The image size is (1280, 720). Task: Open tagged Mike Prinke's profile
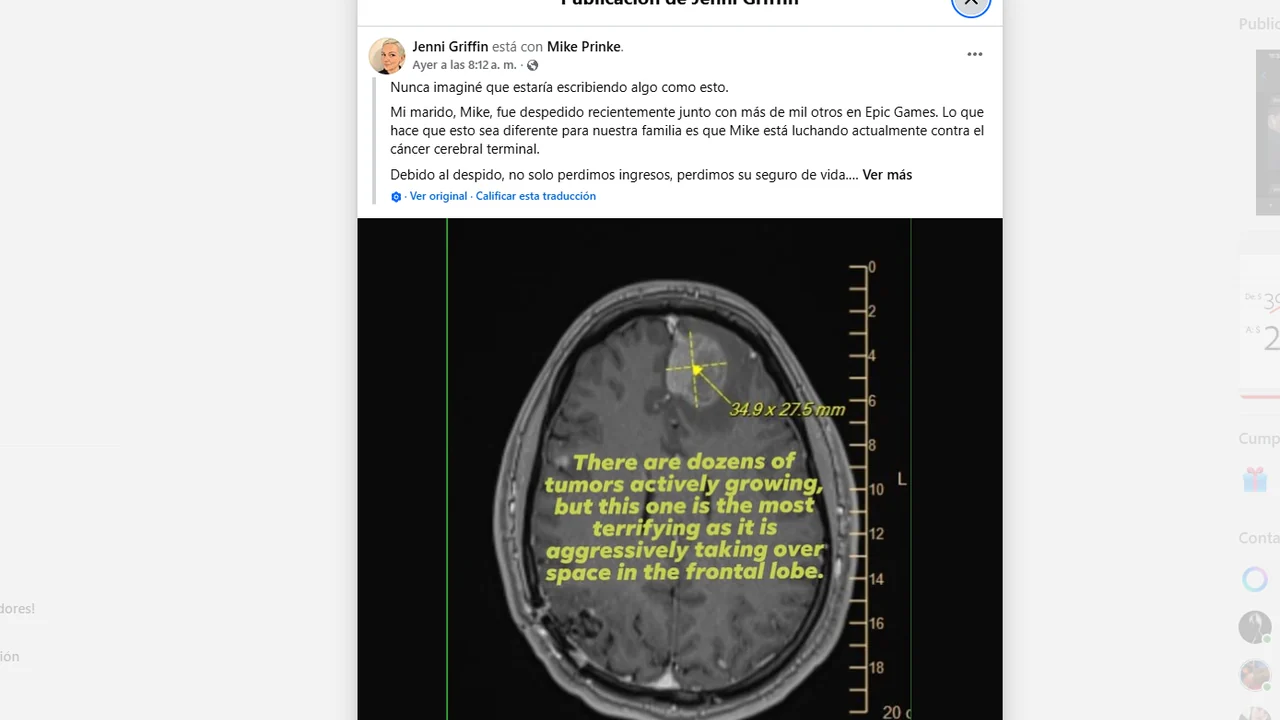pyautogui.click(x=584, y=47)
